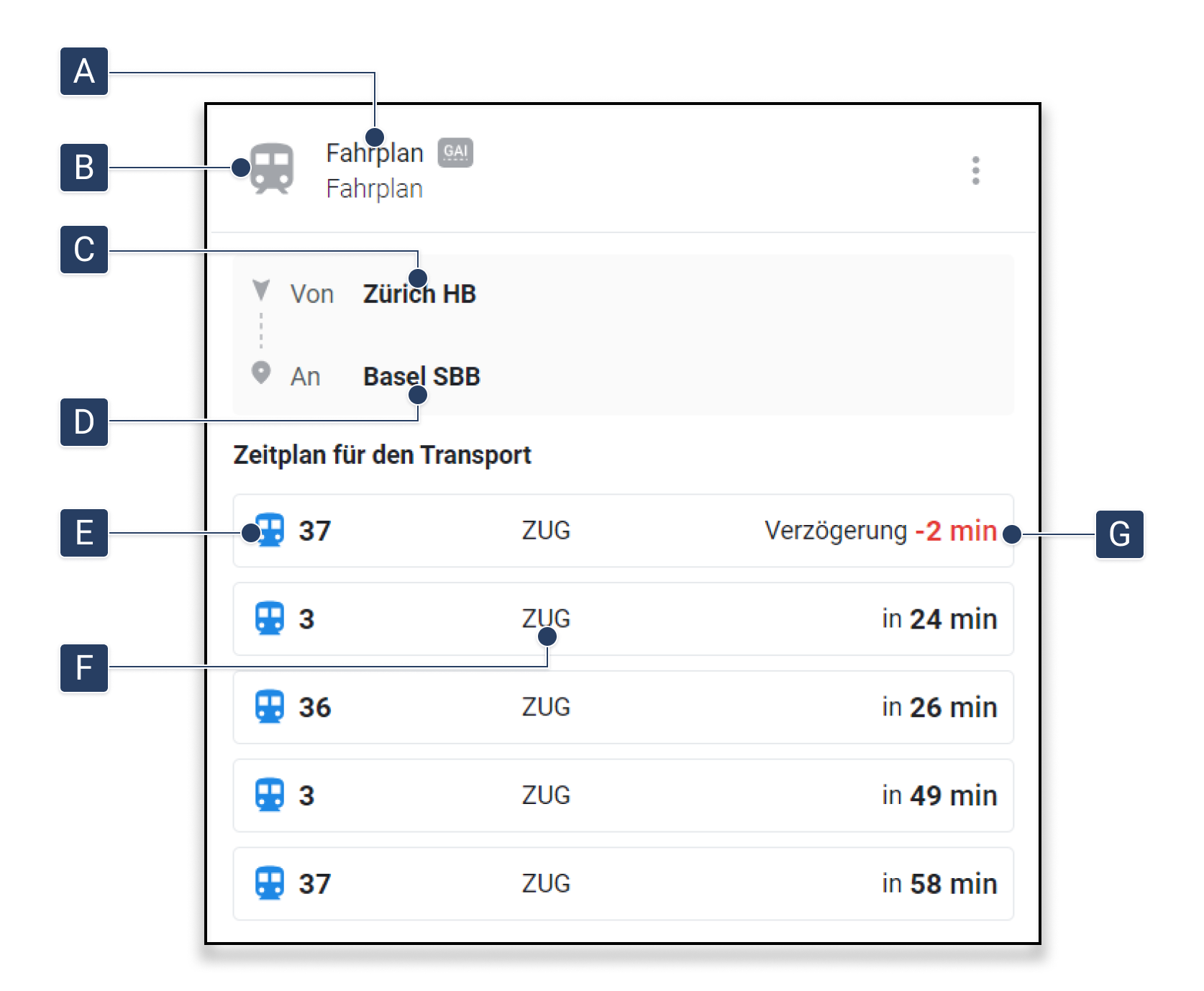Open the three-dot options menu

click(x=975, y=170)
